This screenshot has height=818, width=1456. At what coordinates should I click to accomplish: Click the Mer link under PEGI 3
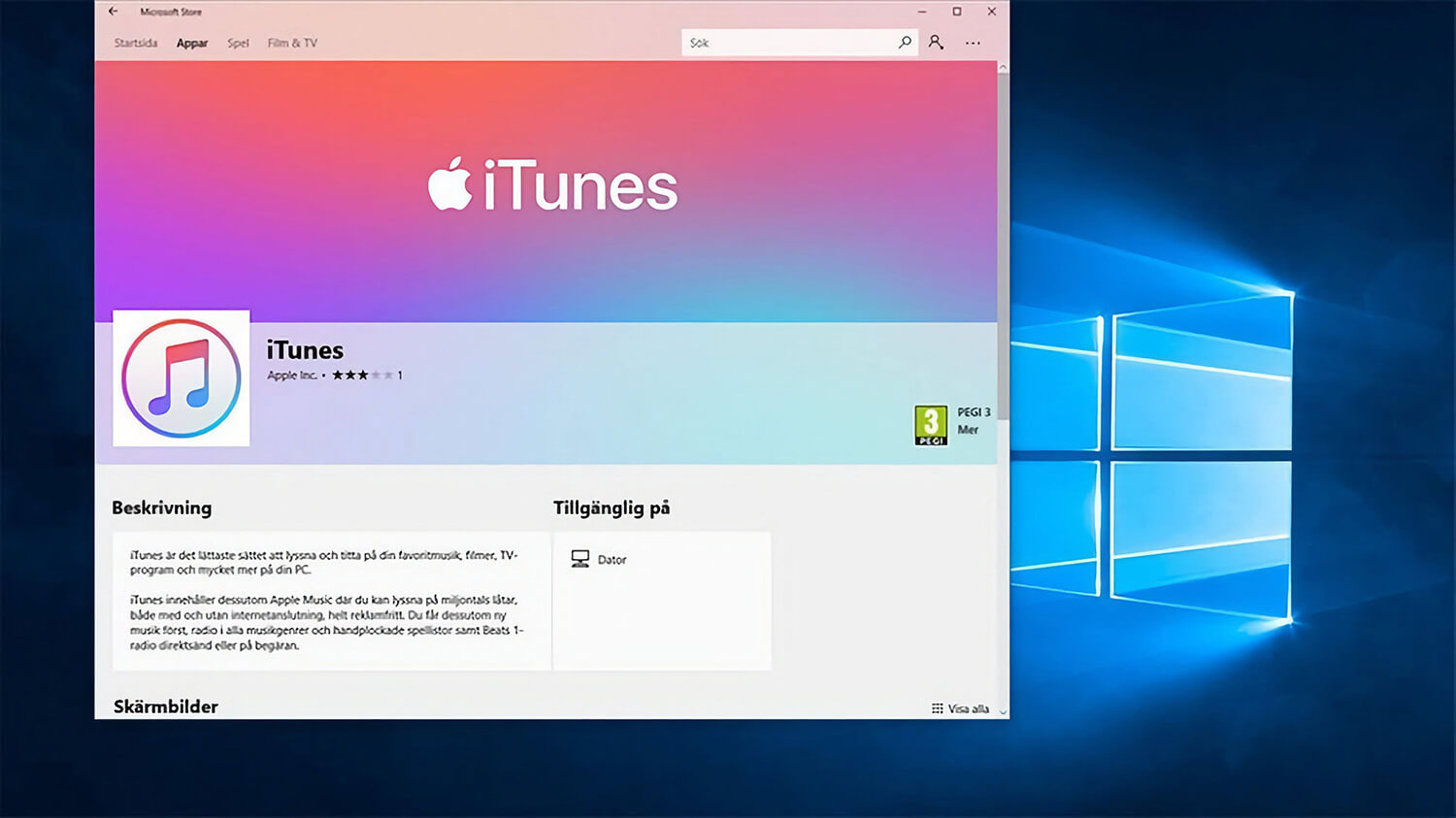tap(968, 430)
